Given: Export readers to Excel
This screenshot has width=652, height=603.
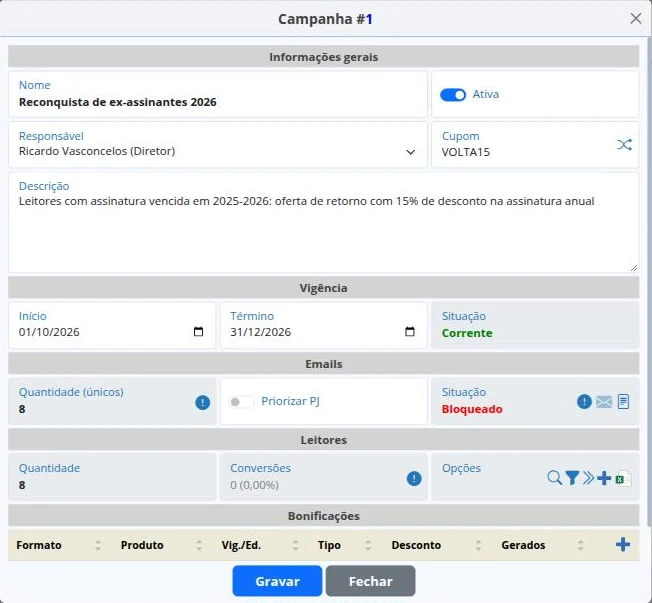Looking at the screenshot, I should pos(623,478).
